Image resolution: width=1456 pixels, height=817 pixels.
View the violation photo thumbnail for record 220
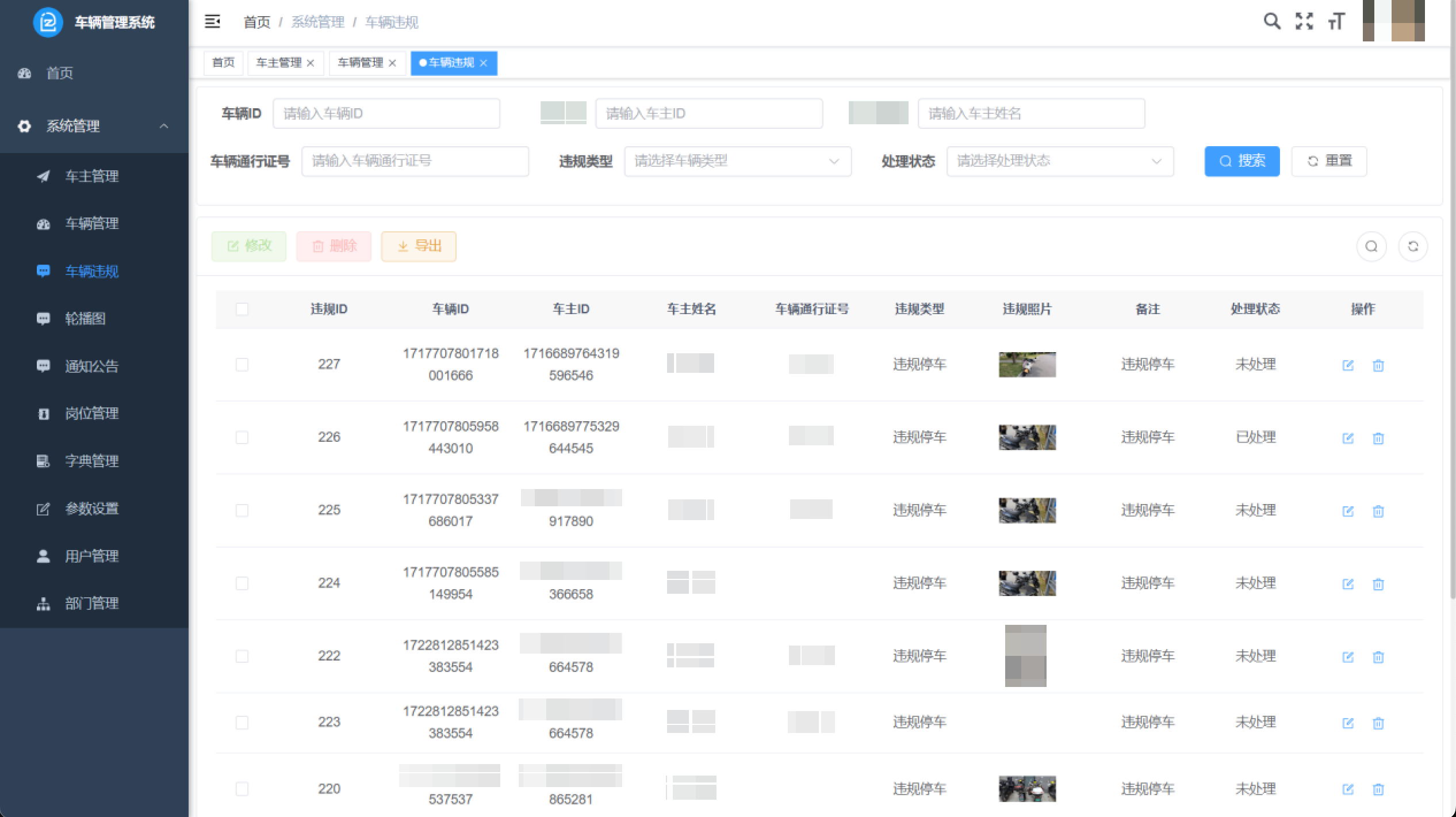(1027, 789)
